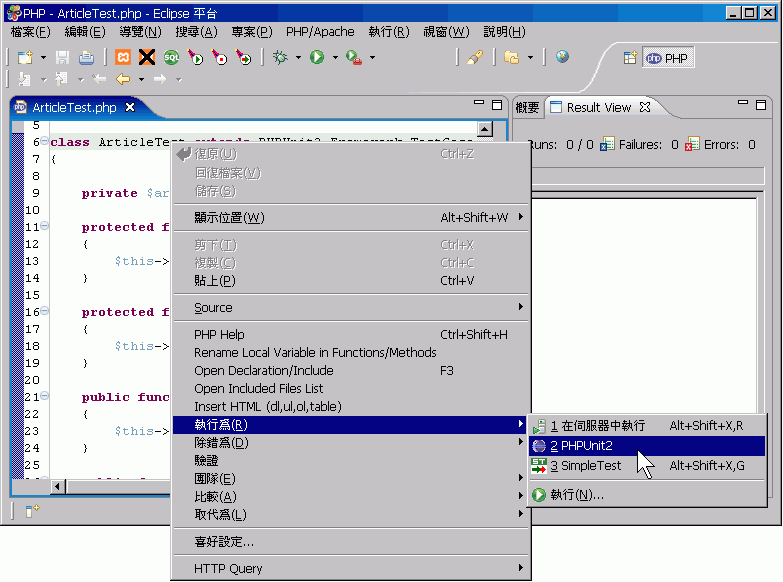The height and width of the screenshot is (582, 783).
Task: Switch to the 概要 tab
Action: (527, 107)
